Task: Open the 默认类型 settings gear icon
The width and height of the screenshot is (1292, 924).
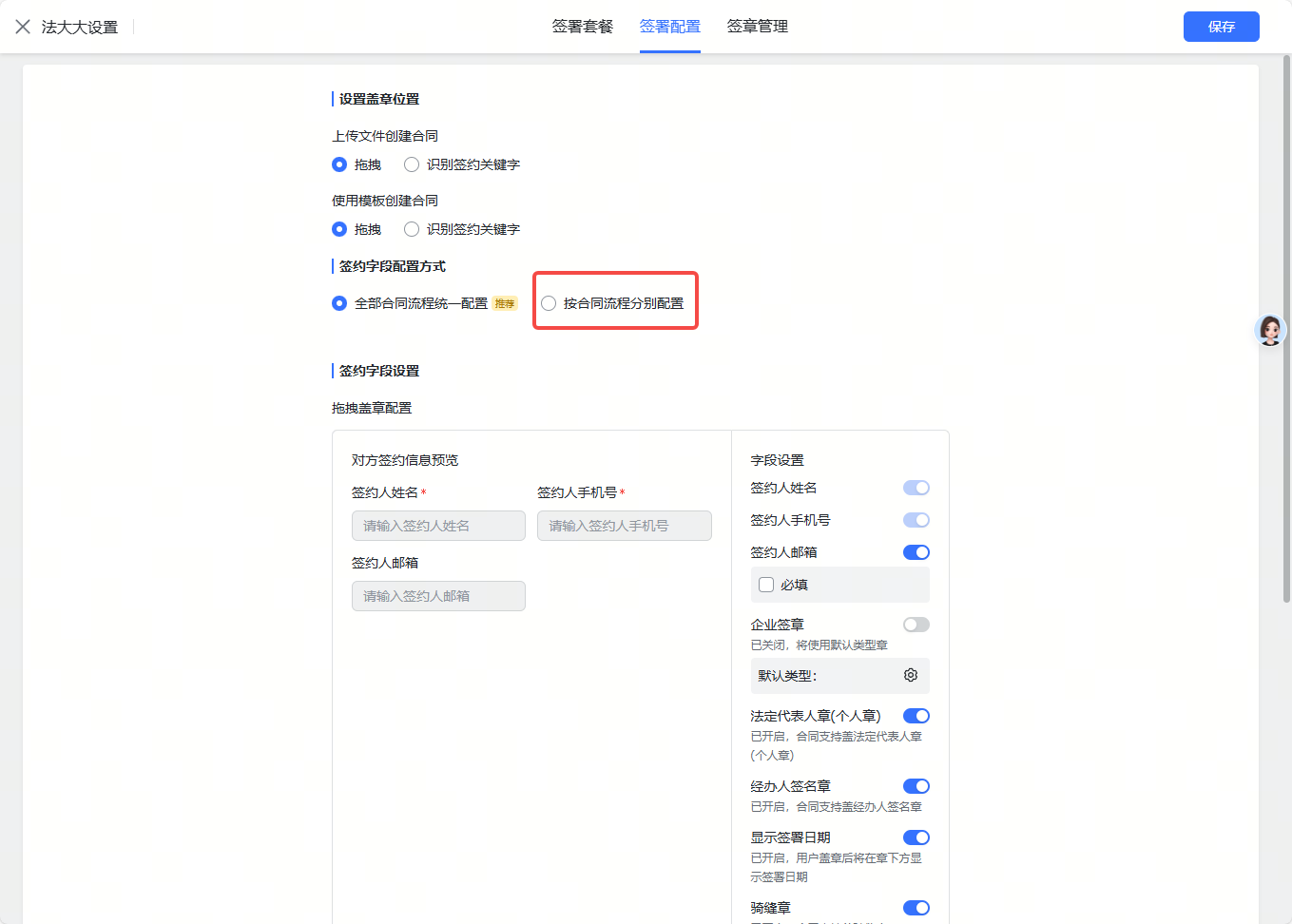Action: (910, 675)
